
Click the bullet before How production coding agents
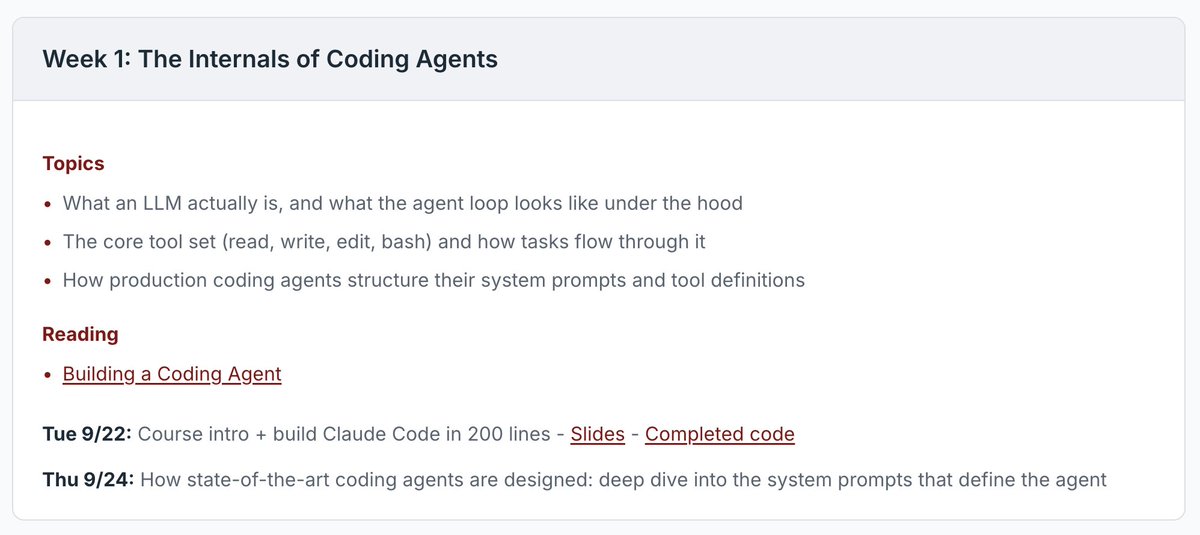pyautogui.click(x=49, y=281)
